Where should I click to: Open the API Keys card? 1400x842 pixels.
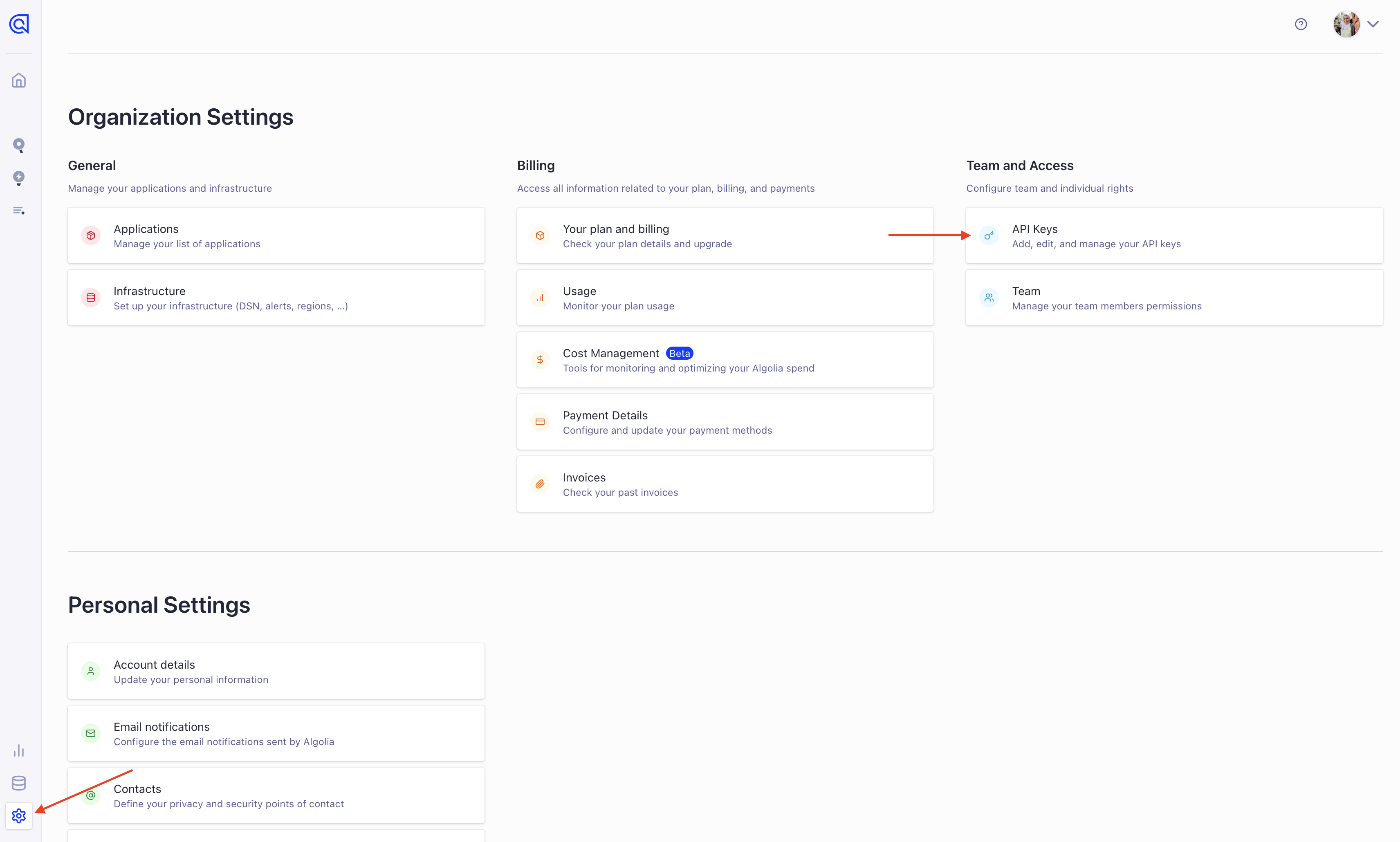click(x=1173, y=235)
